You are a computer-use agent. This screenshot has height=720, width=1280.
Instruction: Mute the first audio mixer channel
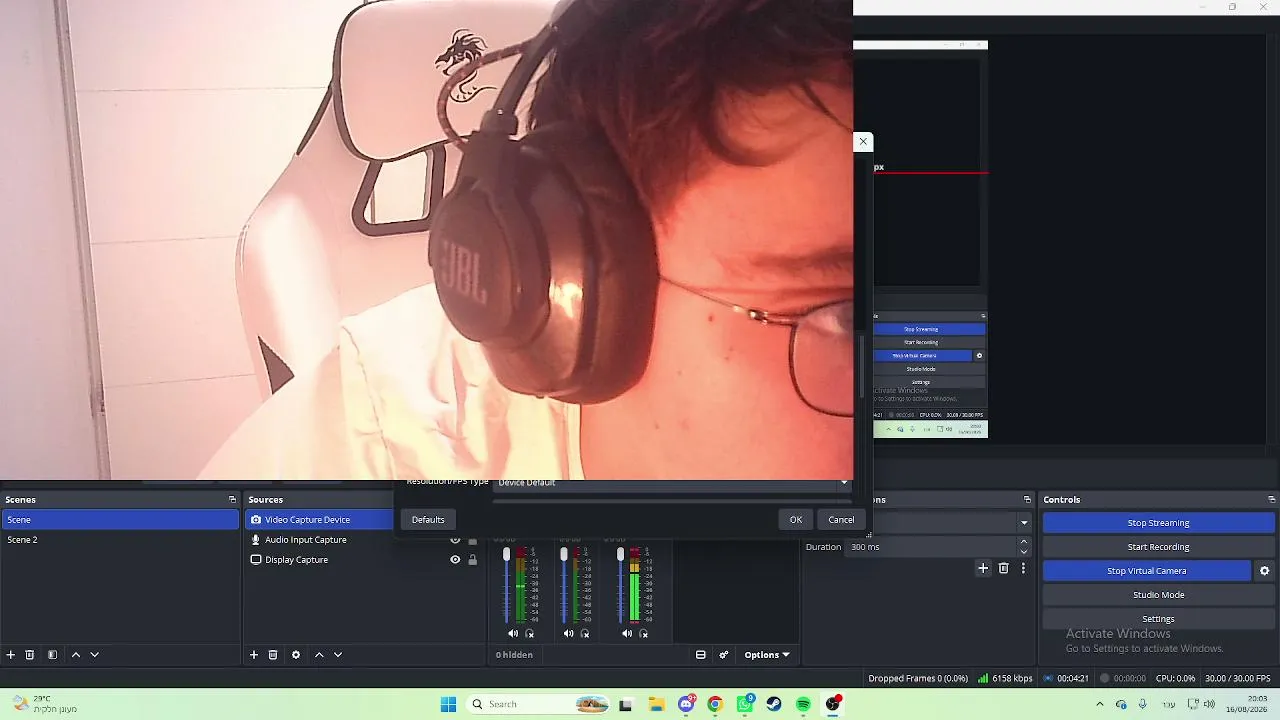[x=513, y=634]
